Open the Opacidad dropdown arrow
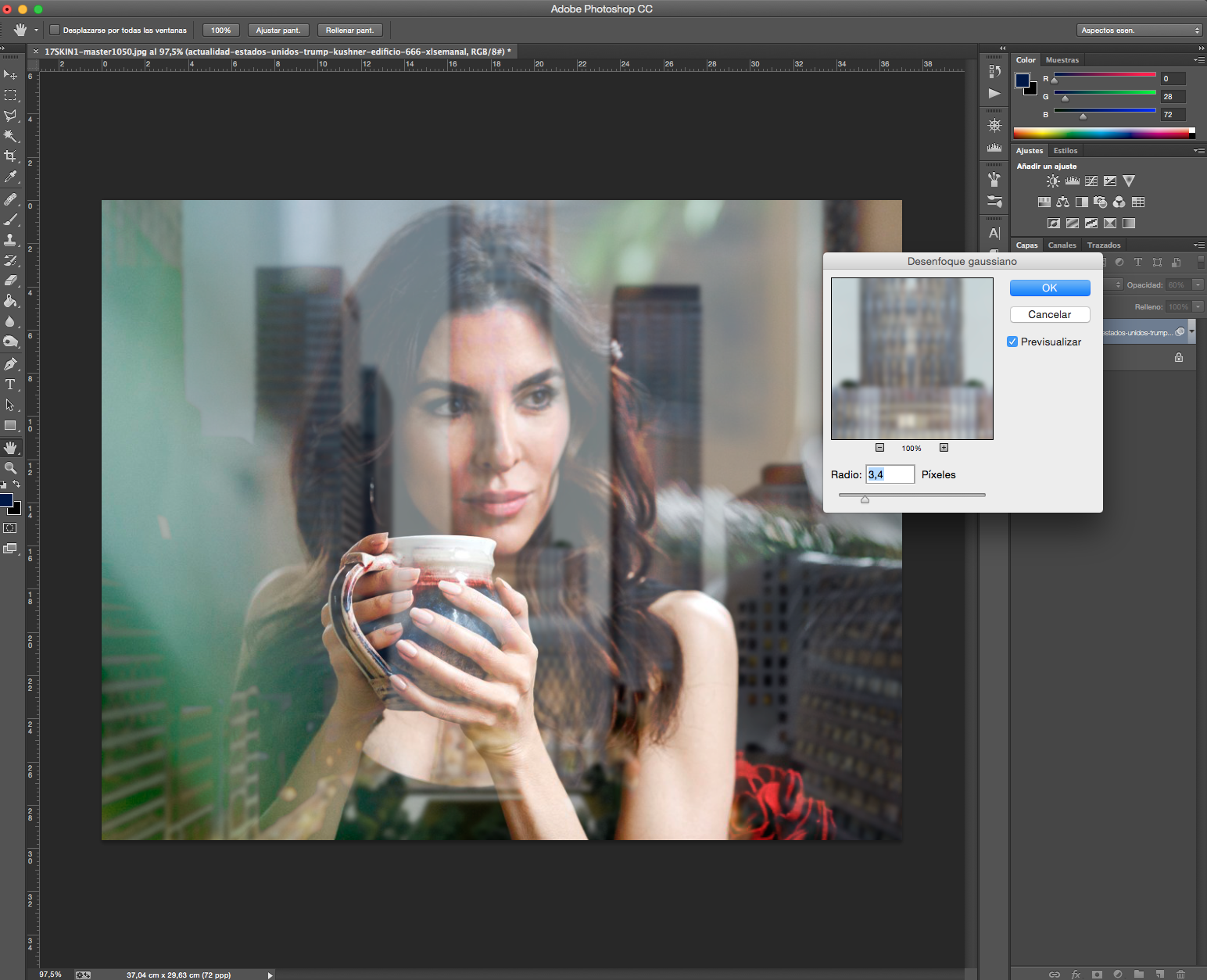The width and height of the screenshot is (1207, 980). 1198,285
